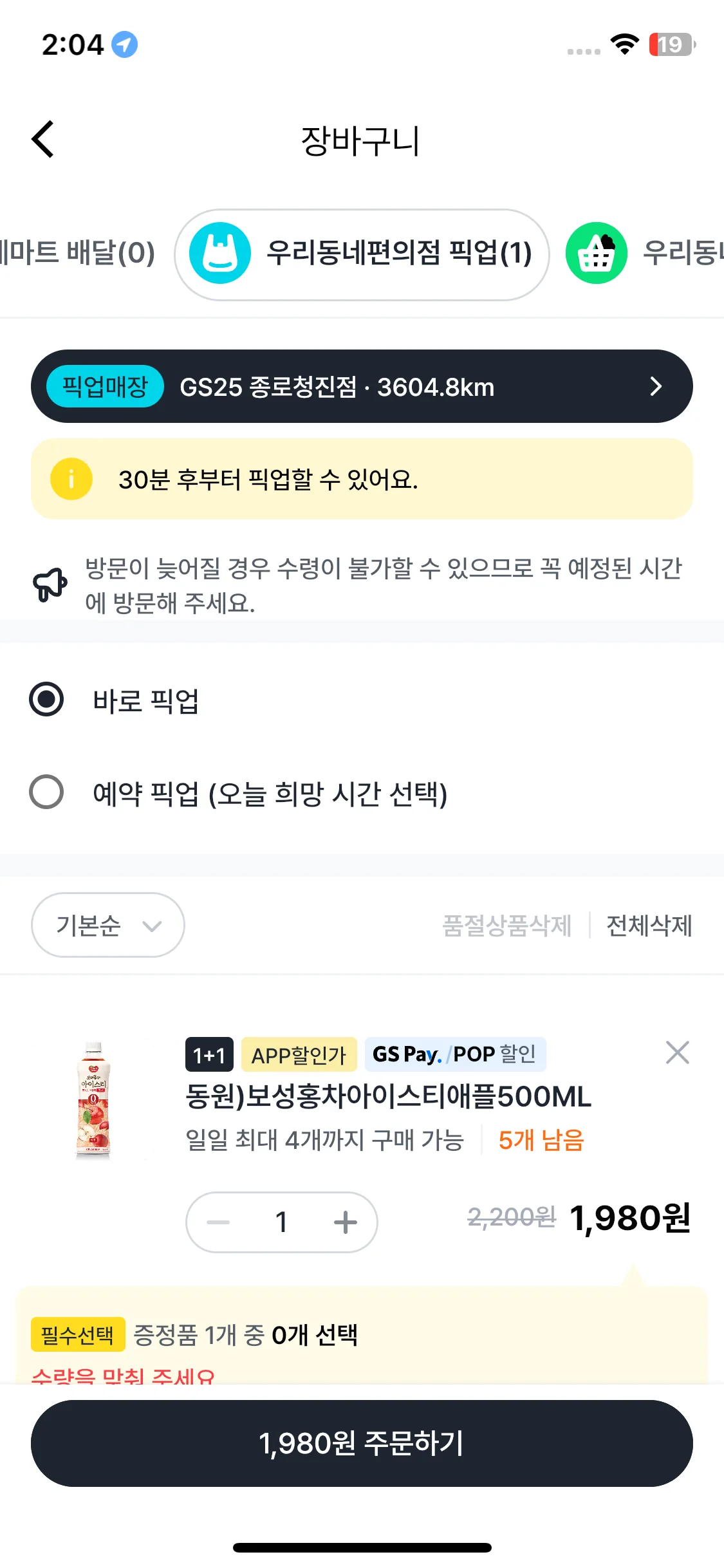Tap 전체삭제 to clear the cart
The width and height of the screenshot is (724, 1568).
coord(649,926)
